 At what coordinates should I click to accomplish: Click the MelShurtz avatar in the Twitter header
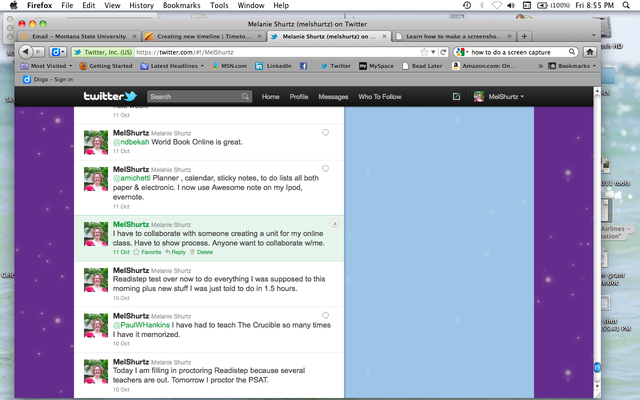(x=479, y=97)
